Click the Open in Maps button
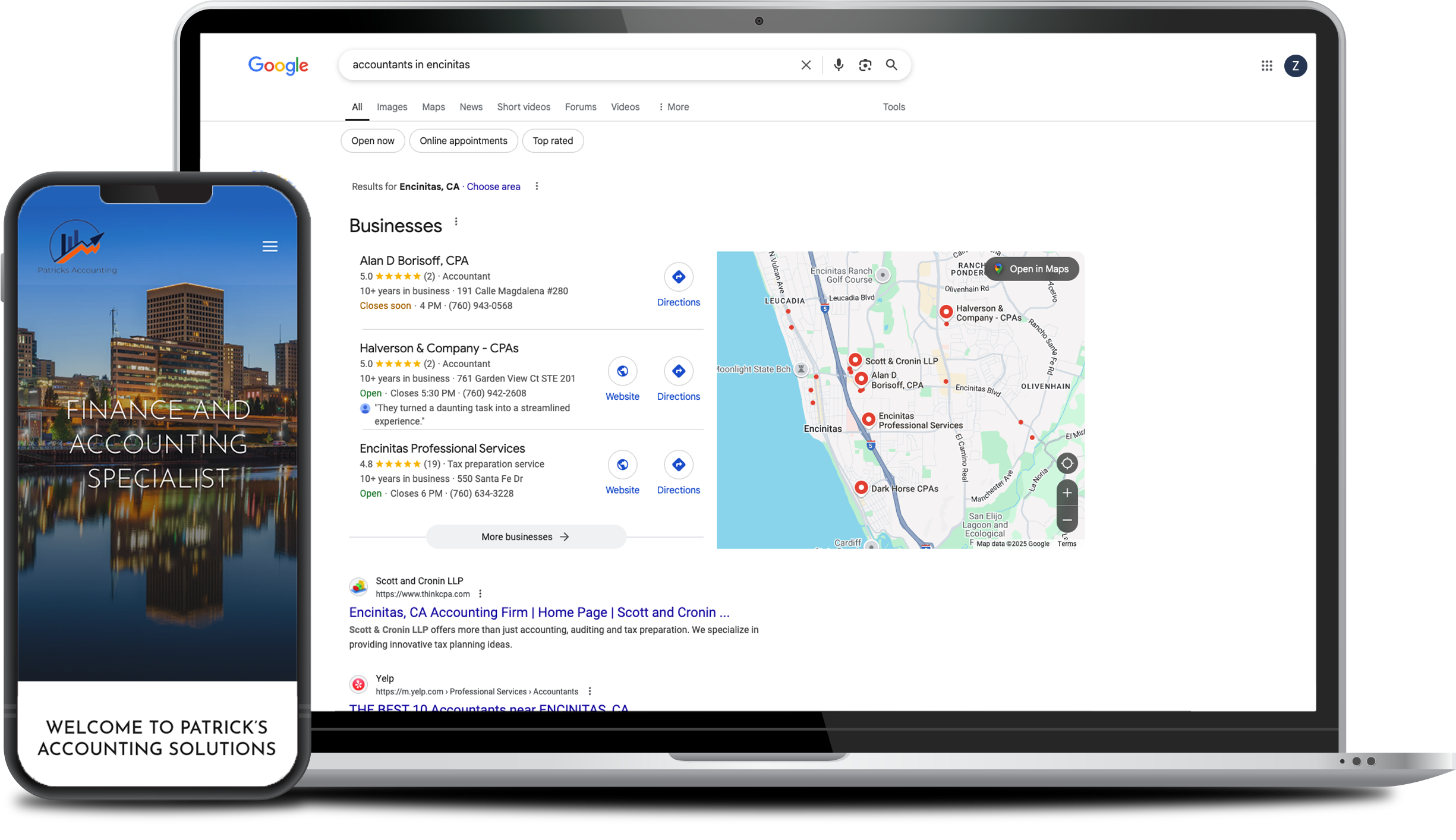Viewport: 1456px width, 840px height. point(1032,269)
